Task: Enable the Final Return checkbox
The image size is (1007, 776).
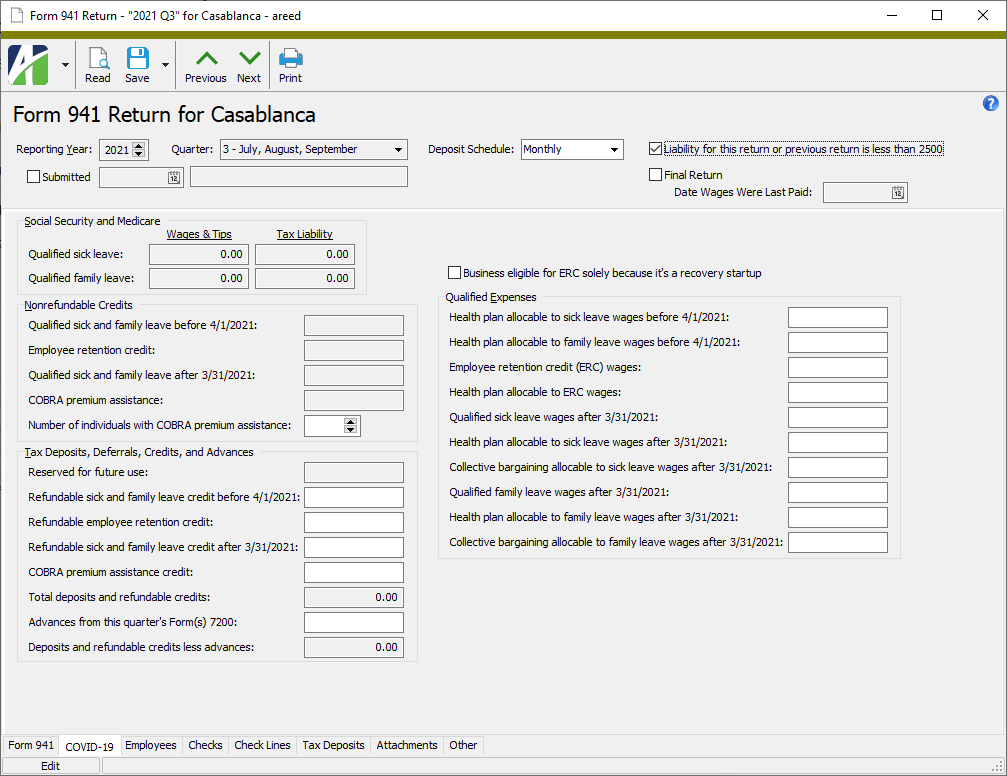Action: [656, 175]
